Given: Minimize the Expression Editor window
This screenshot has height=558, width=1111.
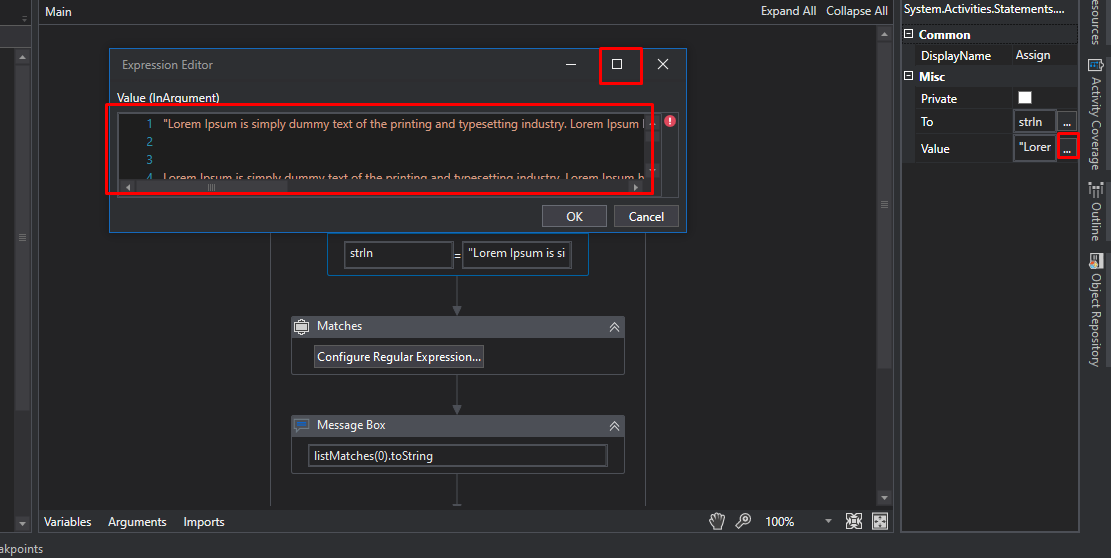Looking at the screenshot, I should click(x=571, y=64).
